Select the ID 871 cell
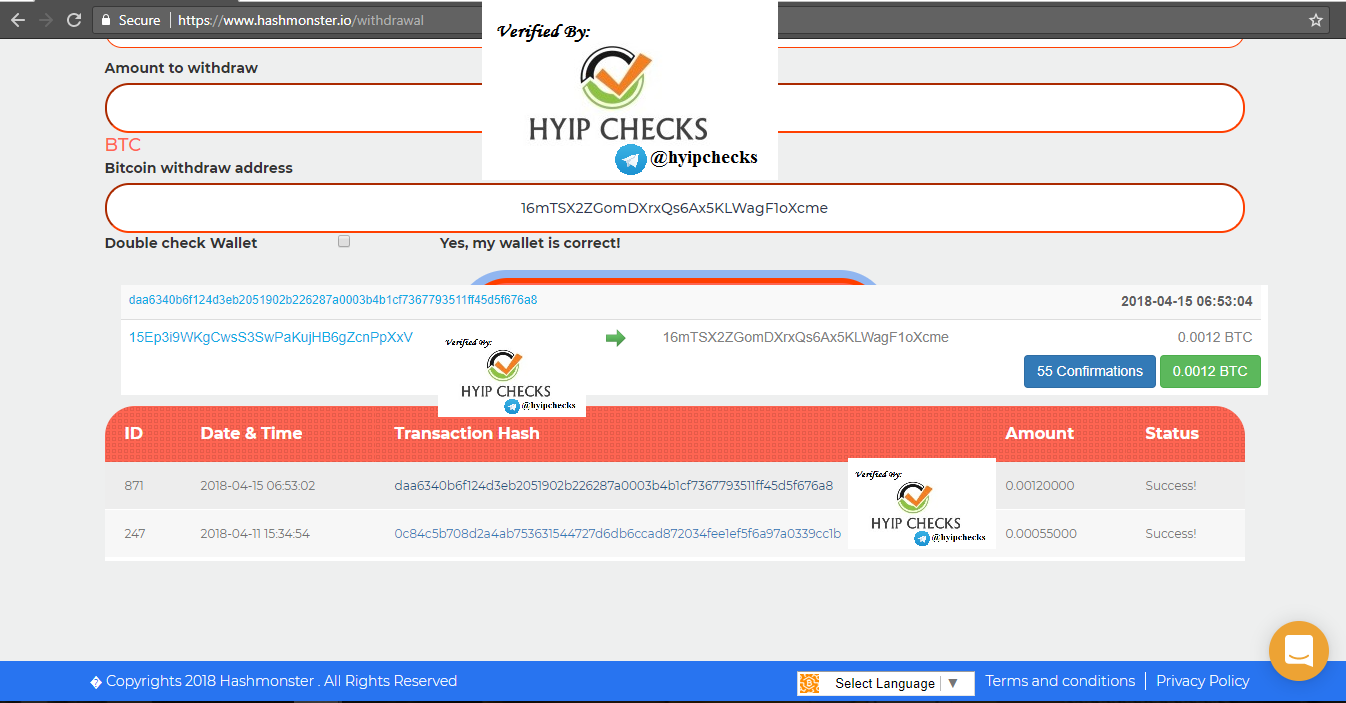1346x703 pixels. [134, 485]
